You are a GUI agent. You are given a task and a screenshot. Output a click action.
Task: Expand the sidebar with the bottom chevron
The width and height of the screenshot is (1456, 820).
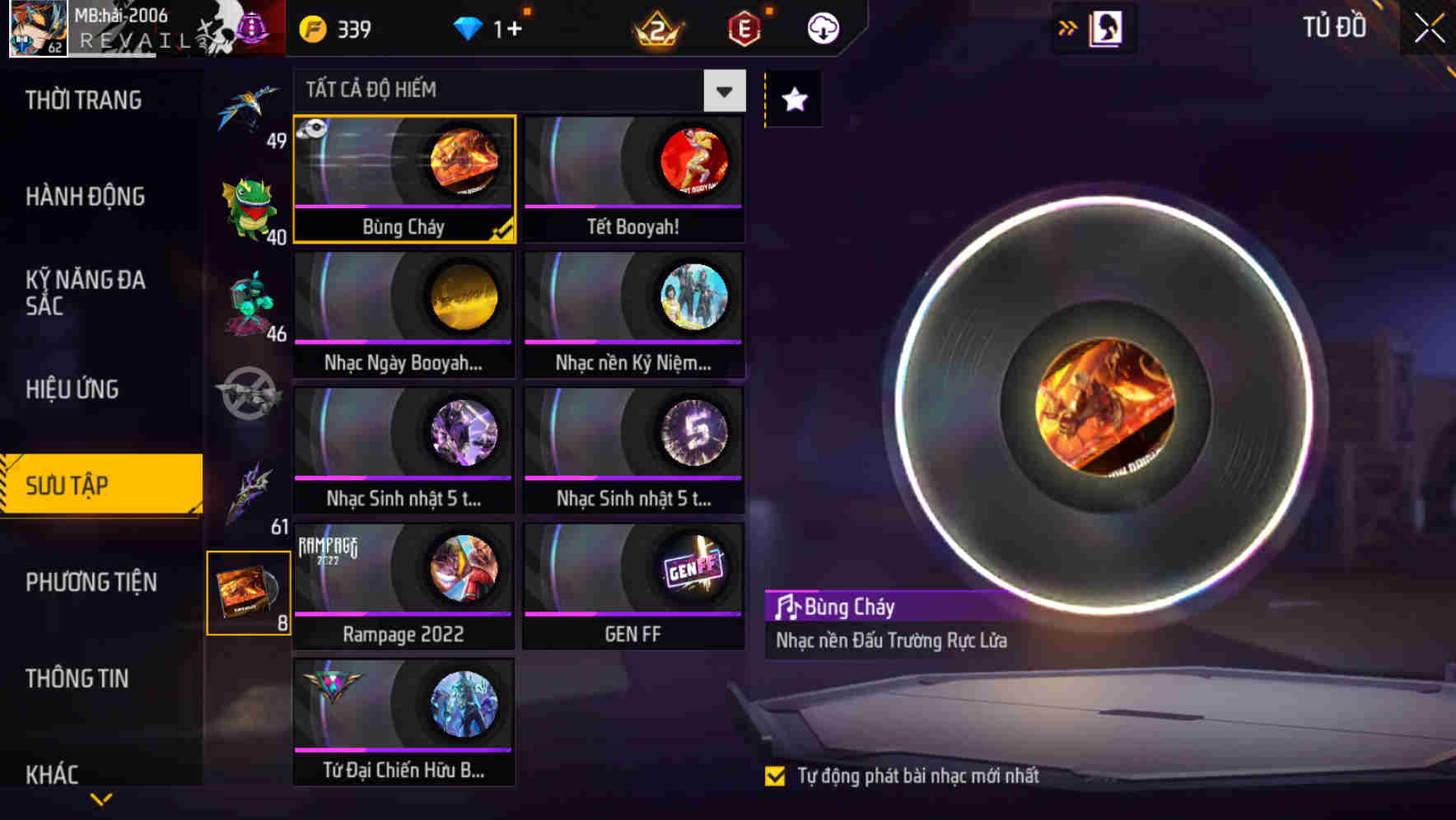point(101,799)
